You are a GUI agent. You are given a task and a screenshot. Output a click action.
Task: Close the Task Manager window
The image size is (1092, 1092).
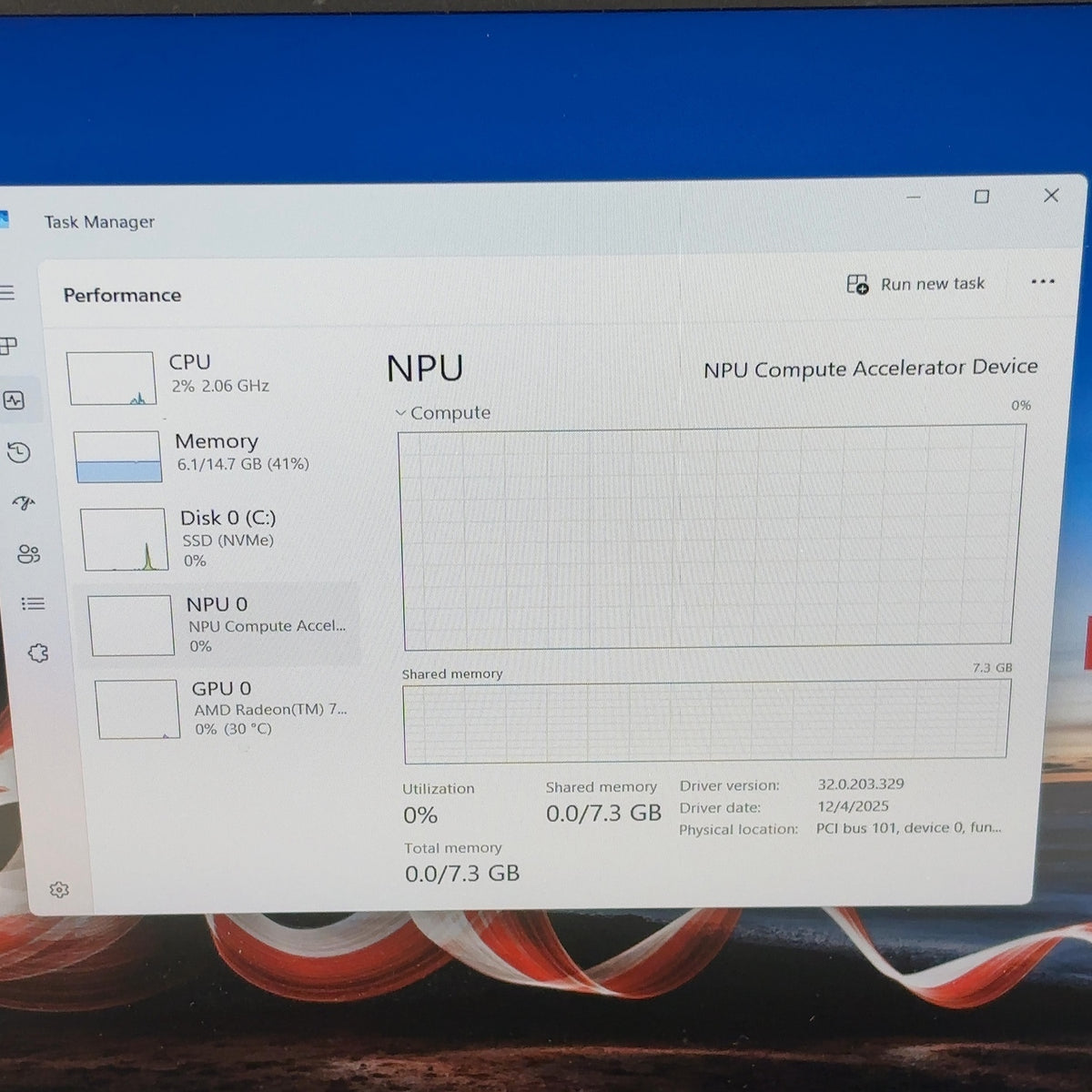pyautogui.click(x=1051, y=196)
